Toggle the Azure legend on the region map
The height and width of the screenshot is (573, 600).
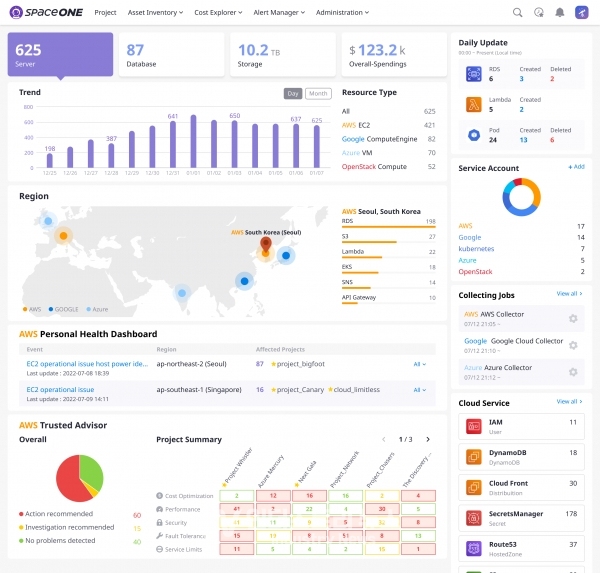(98, 309)
